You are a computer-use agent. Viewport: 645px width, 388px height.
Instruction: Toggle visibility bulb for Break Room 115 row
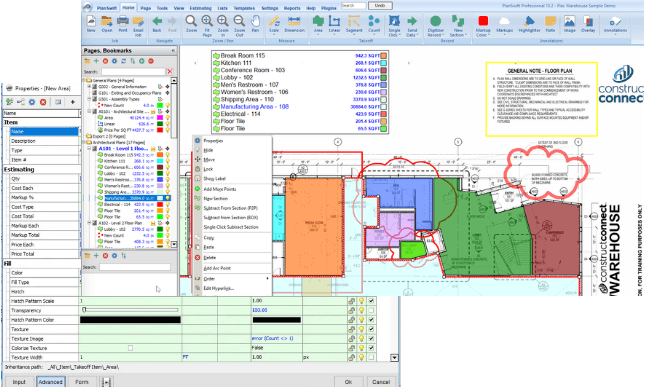(167, 155)
